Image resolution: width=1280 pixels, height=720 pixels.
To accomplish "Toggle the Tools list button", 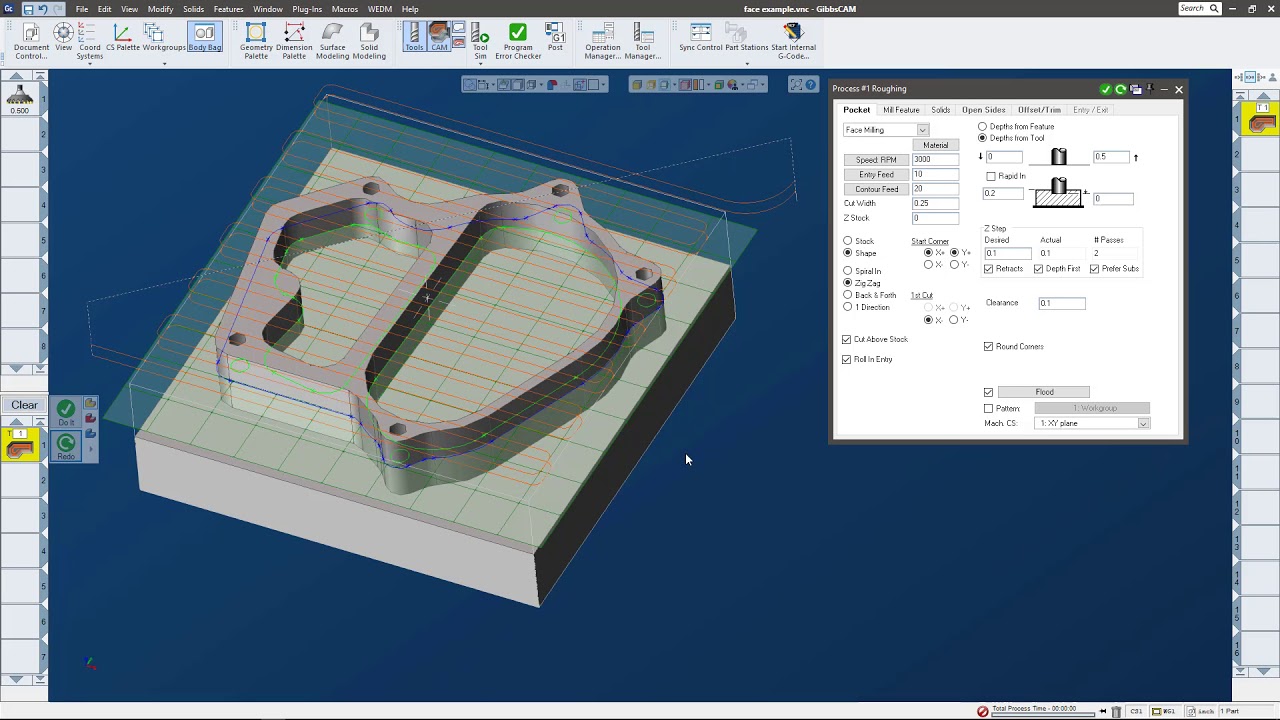I will [414, 38].
